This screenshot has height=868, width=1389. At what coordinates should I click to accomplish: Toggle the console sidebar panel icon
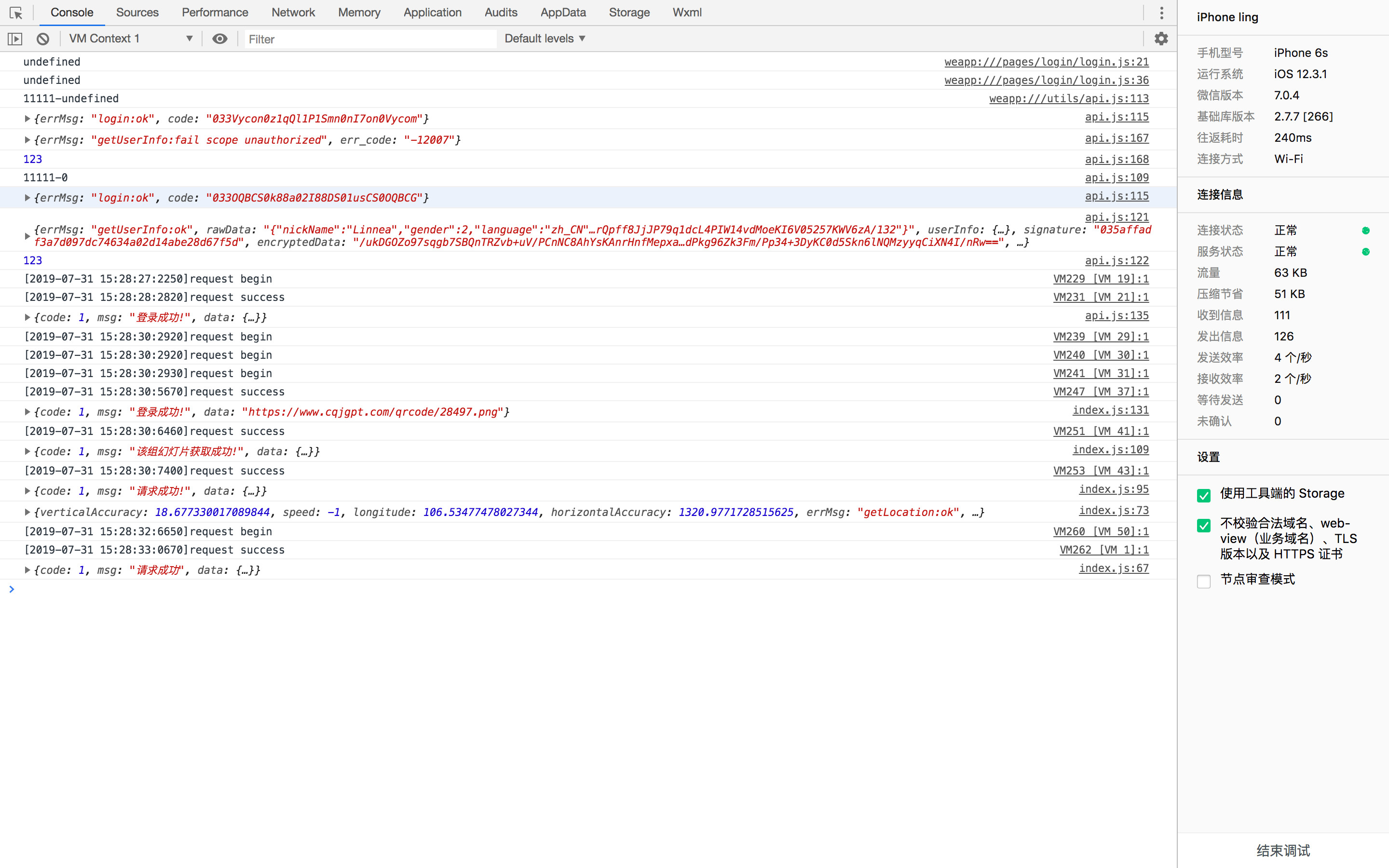pos(15,39)
